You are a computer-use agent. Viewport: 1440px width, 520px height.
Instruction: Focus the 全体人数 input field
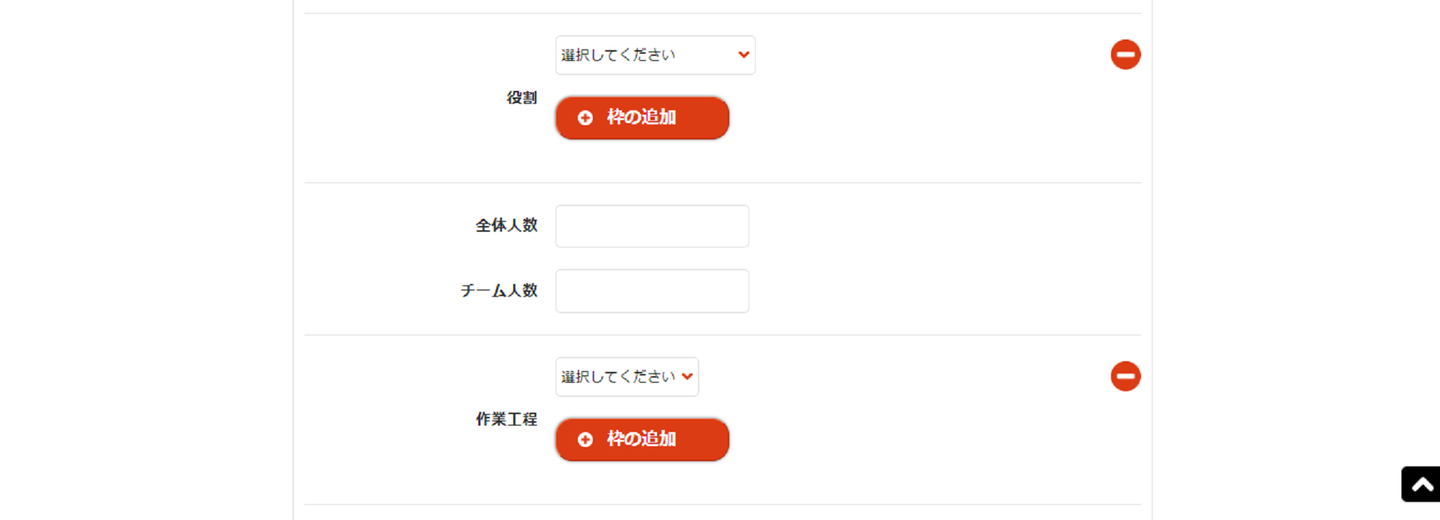(x=652, y=226)
